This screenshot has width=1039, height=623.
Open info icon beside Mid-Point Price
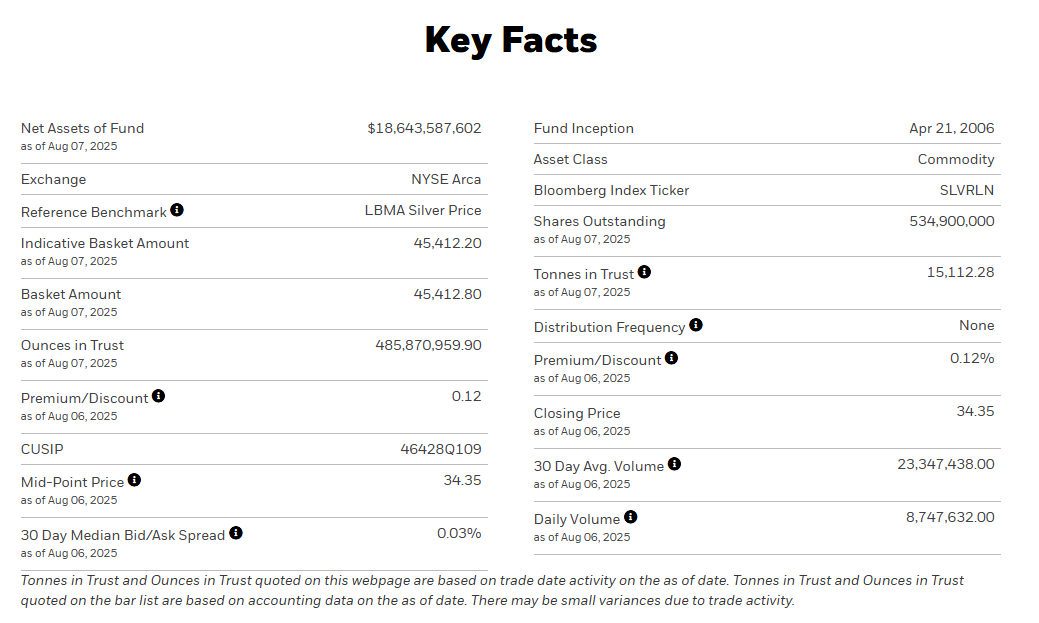point(135,480)
